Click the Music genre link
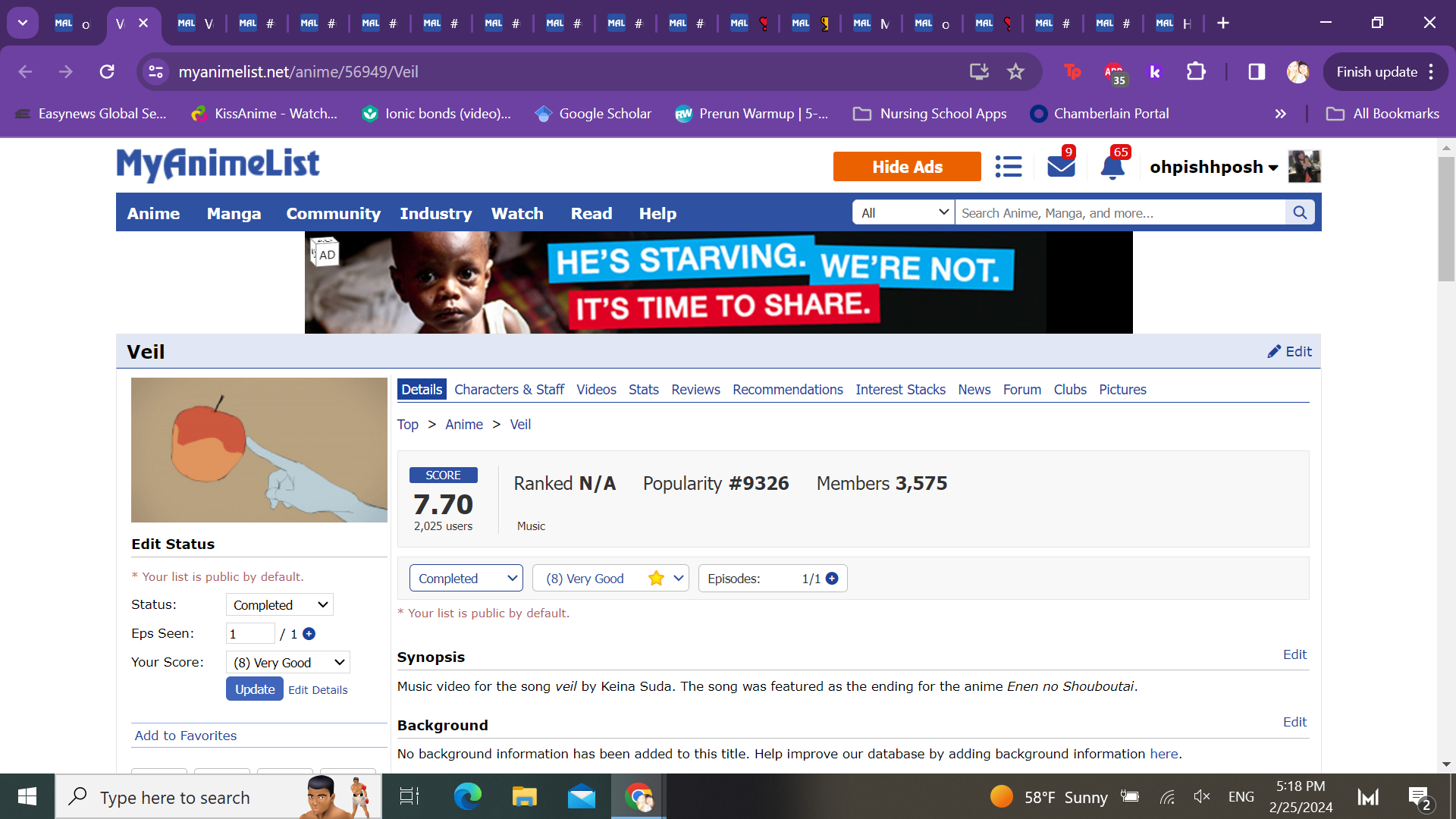 [531, 526]
